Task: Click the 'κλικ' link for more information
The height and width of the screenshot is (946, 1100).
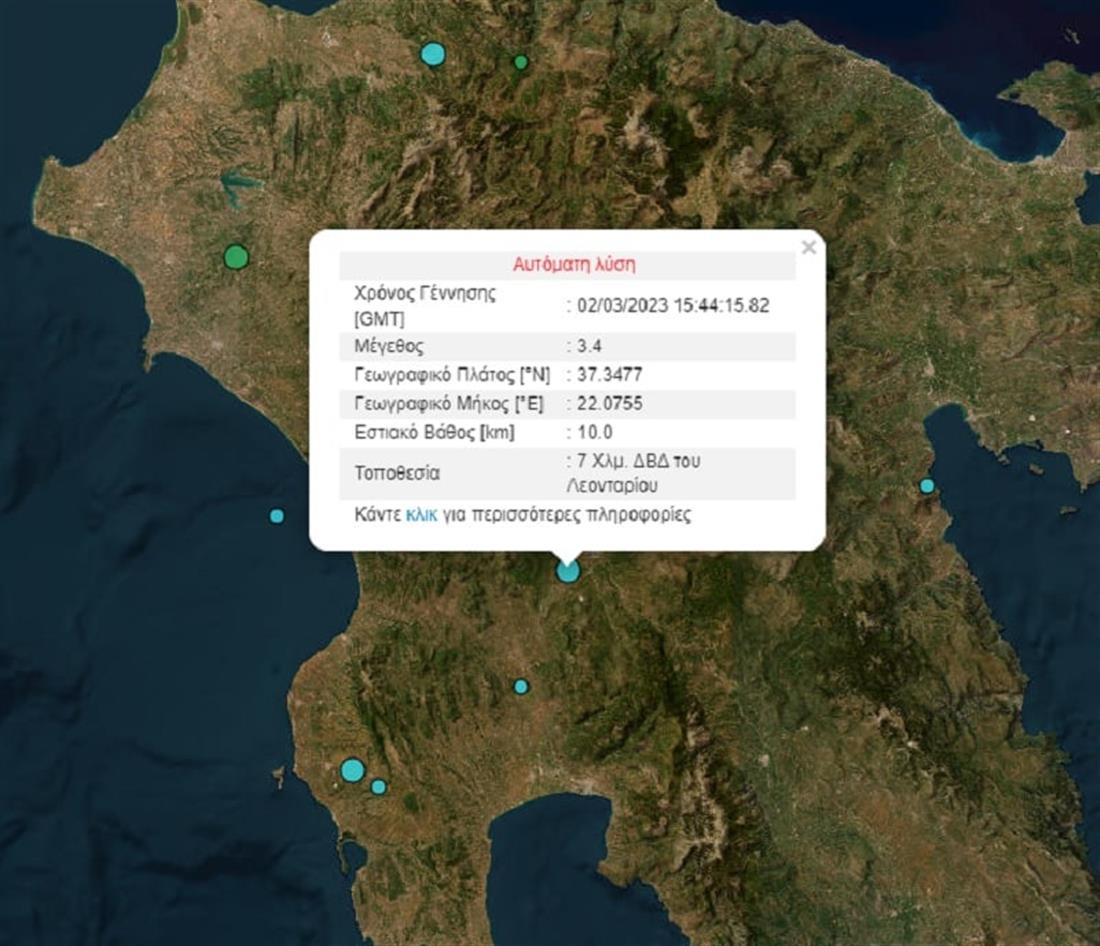Action: [421, 516]
